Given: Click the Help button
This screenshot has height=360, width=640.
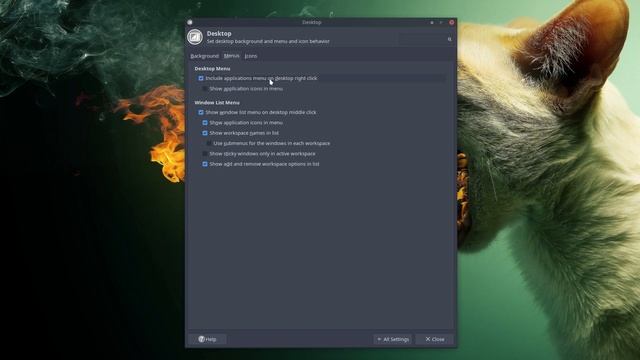Looking at the screenshot, I should [x=207, y=339].
